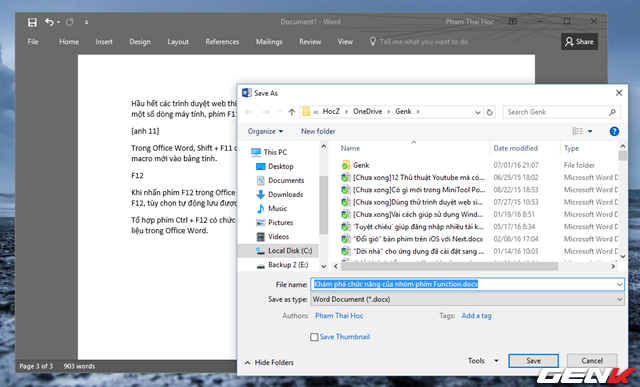Click the Refresh icon beside the address bar
The height and width of the screenshot is (387, 640).
click(x=490, y=112)
